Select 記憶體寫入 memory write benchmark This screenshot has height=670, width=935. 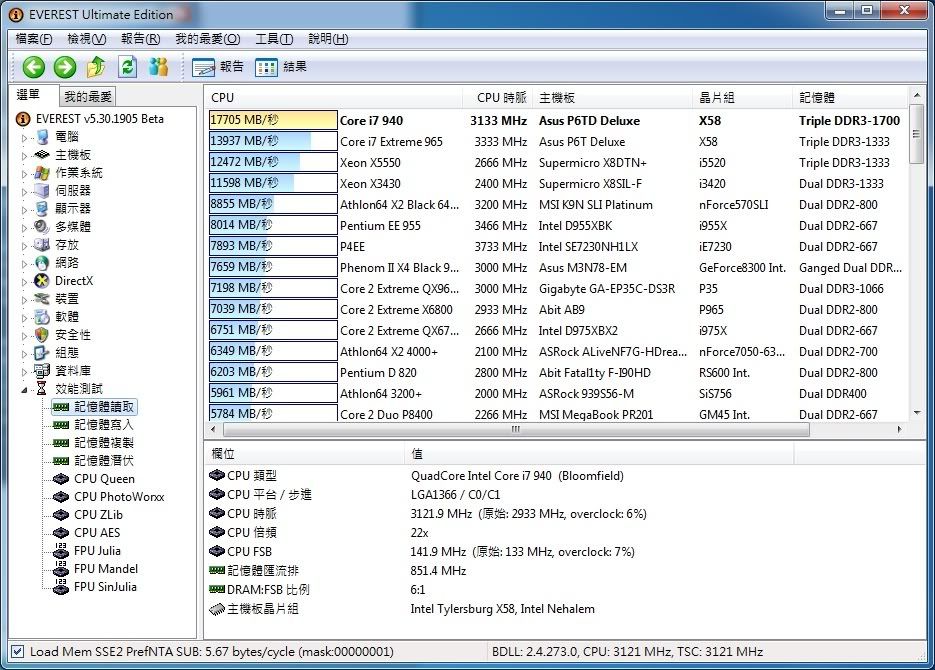[104, 425]
